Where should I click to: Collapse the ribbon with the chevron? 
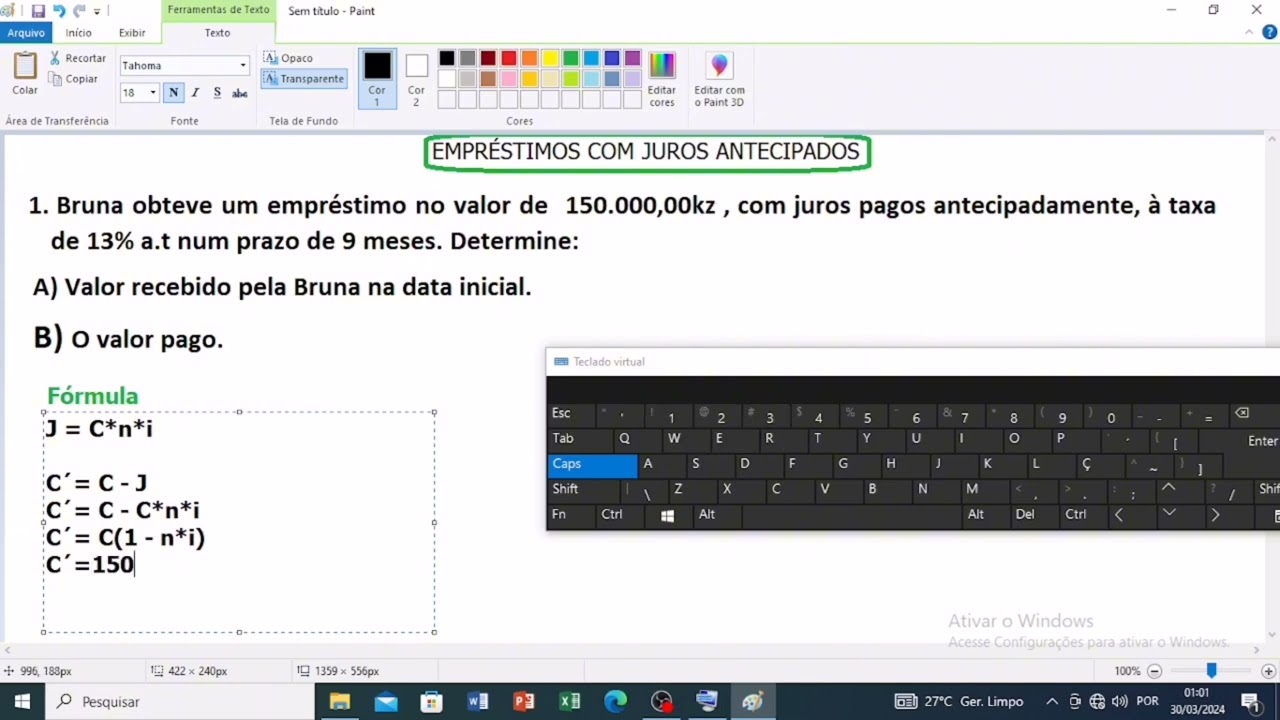(x=1249, y=33)
